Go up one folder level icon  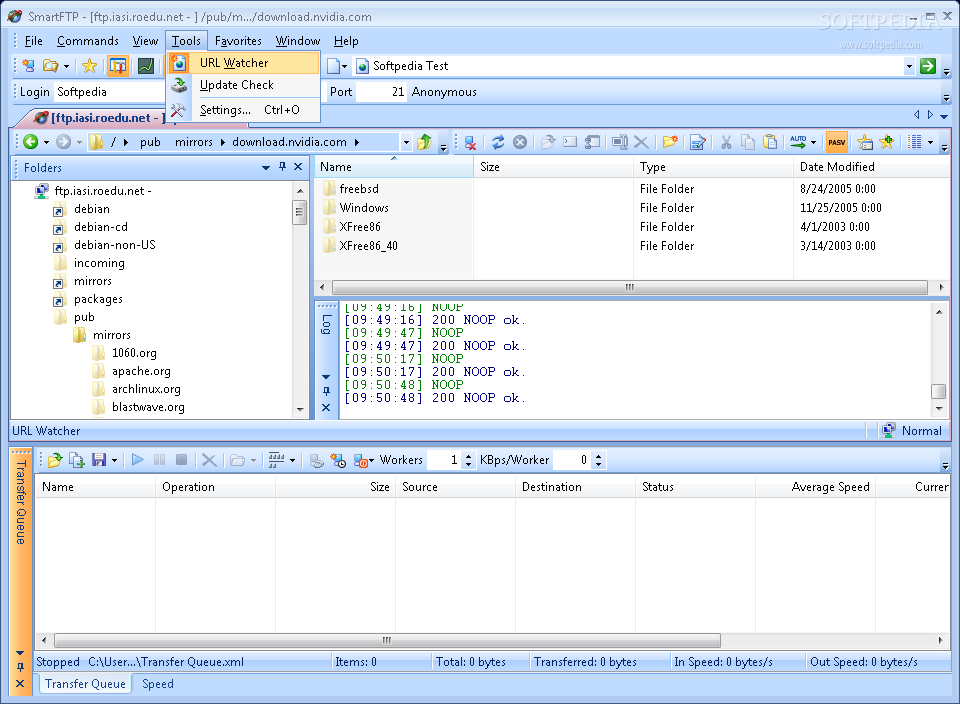point(424,142)
